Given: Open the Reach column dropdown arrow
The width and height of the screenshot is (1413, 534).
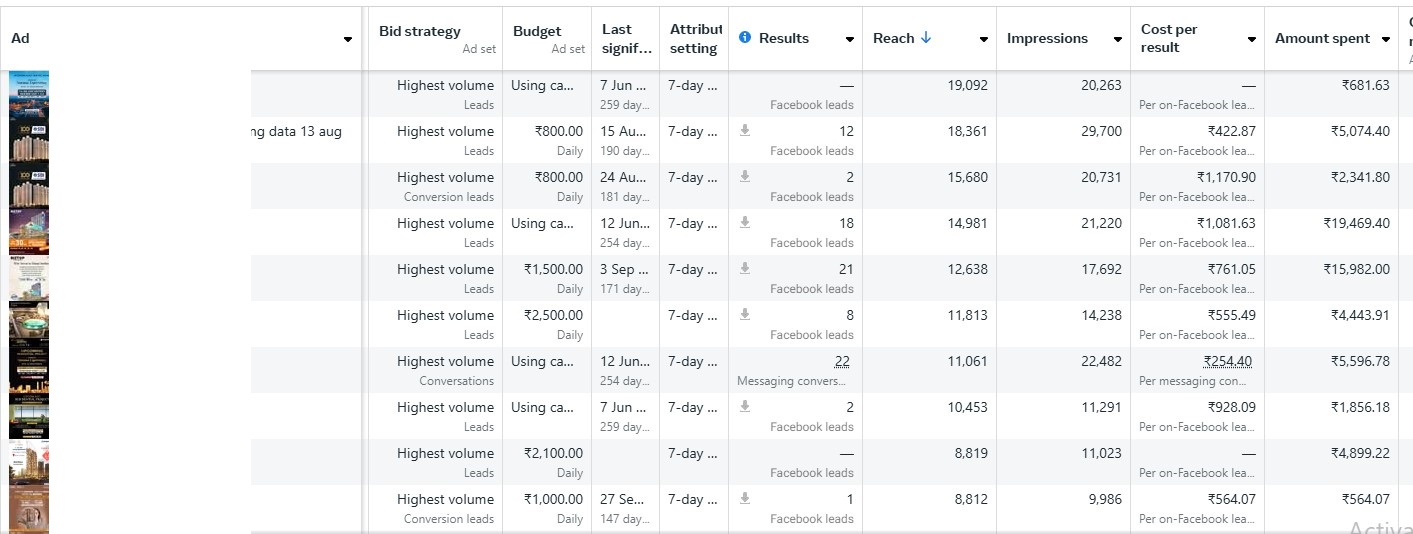Looking at the screenshot, I should tap(984, 39).
